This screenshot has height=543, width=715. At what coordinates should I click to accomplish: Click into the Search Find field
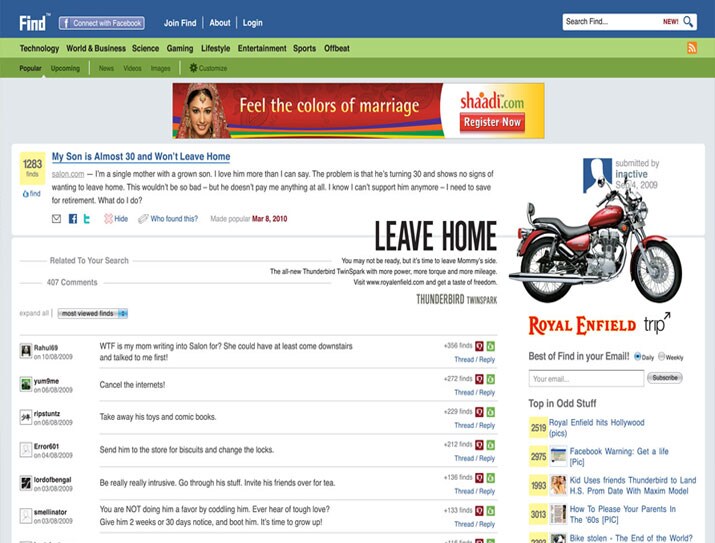[611, 21]
